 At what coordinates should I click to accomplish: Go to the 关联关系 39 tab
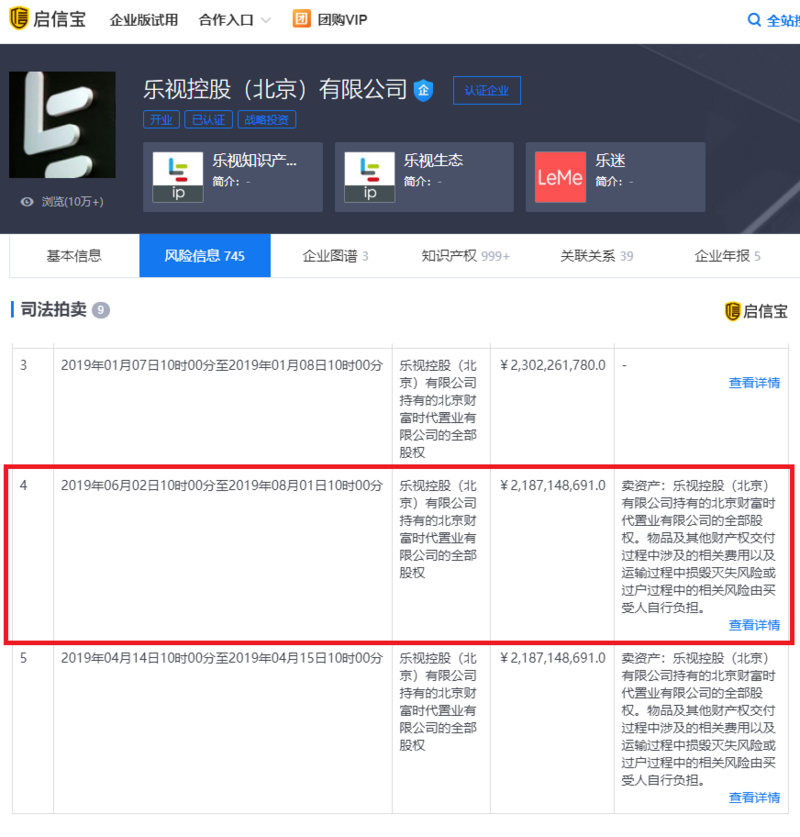coord(596,256)
